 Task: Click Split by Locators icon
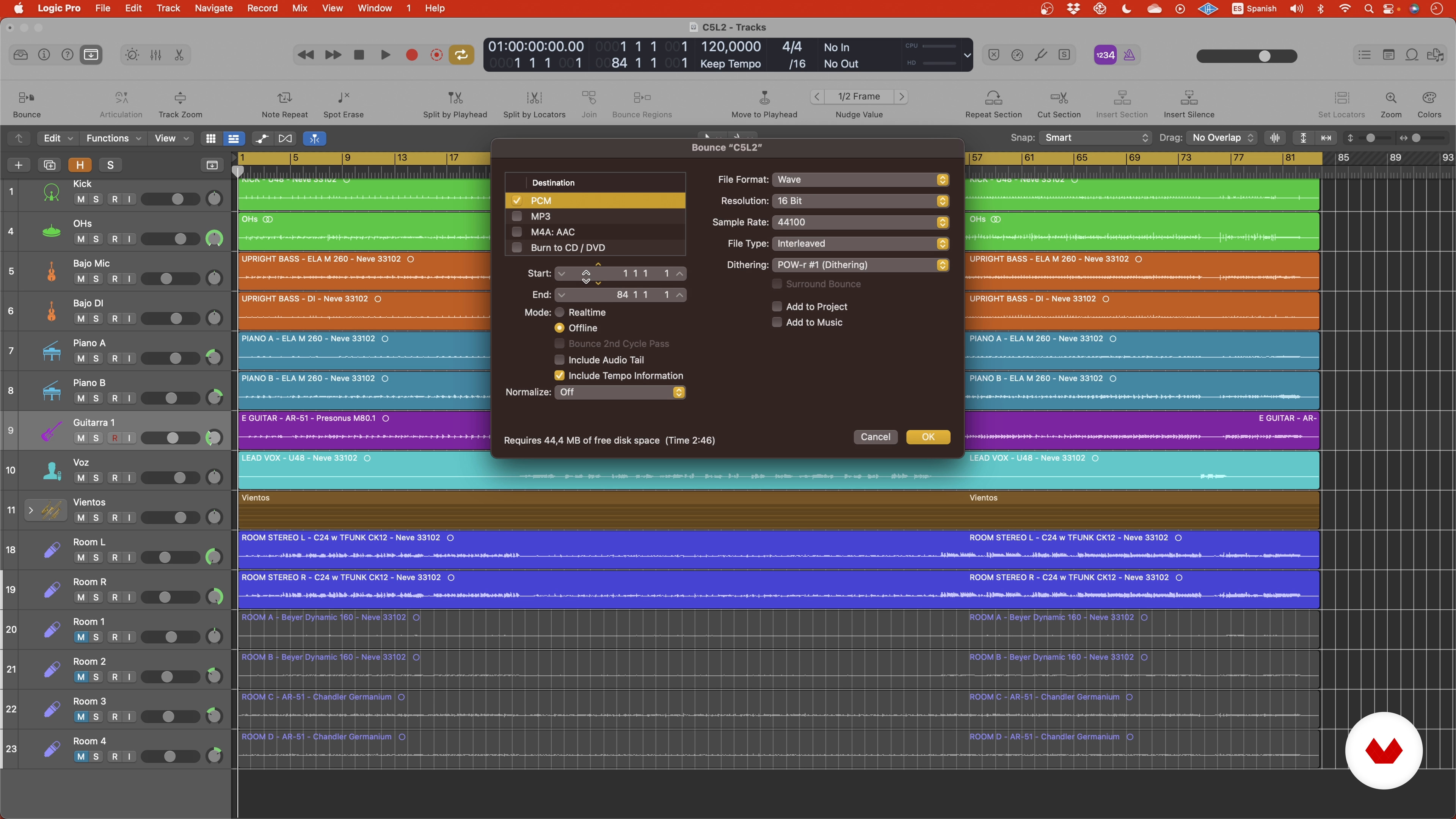tap(534, 98)
